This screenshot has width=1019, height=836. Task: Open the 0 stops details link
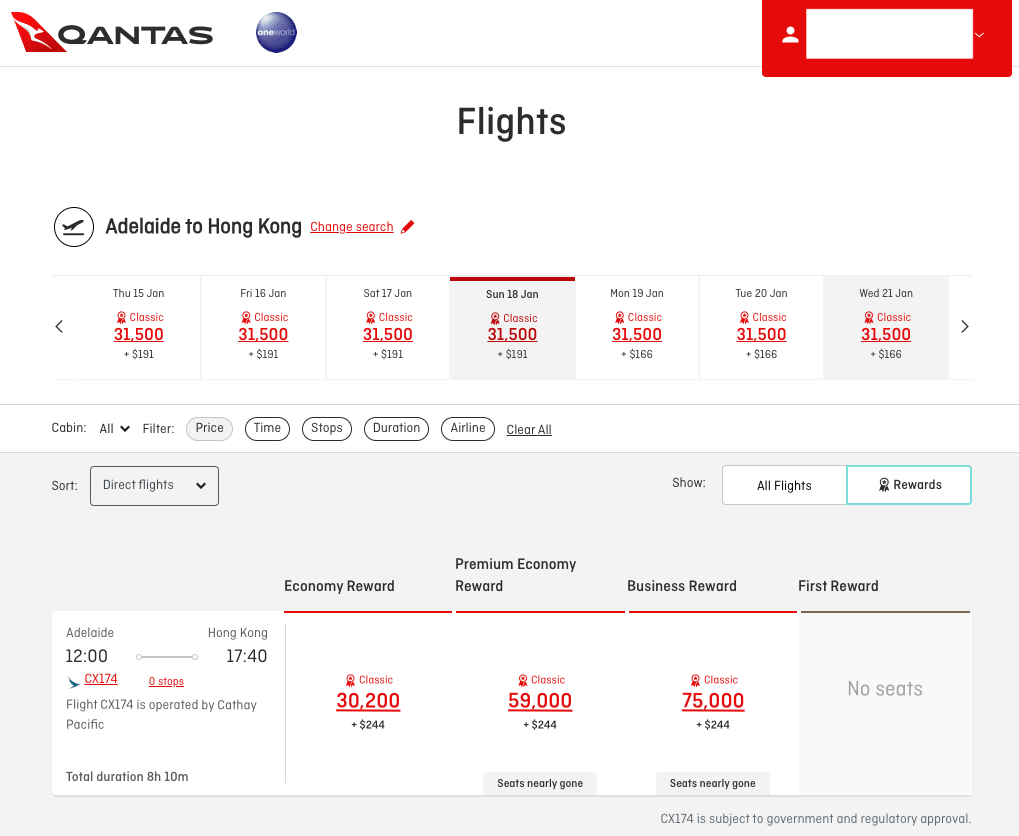(x=166, y=681)
